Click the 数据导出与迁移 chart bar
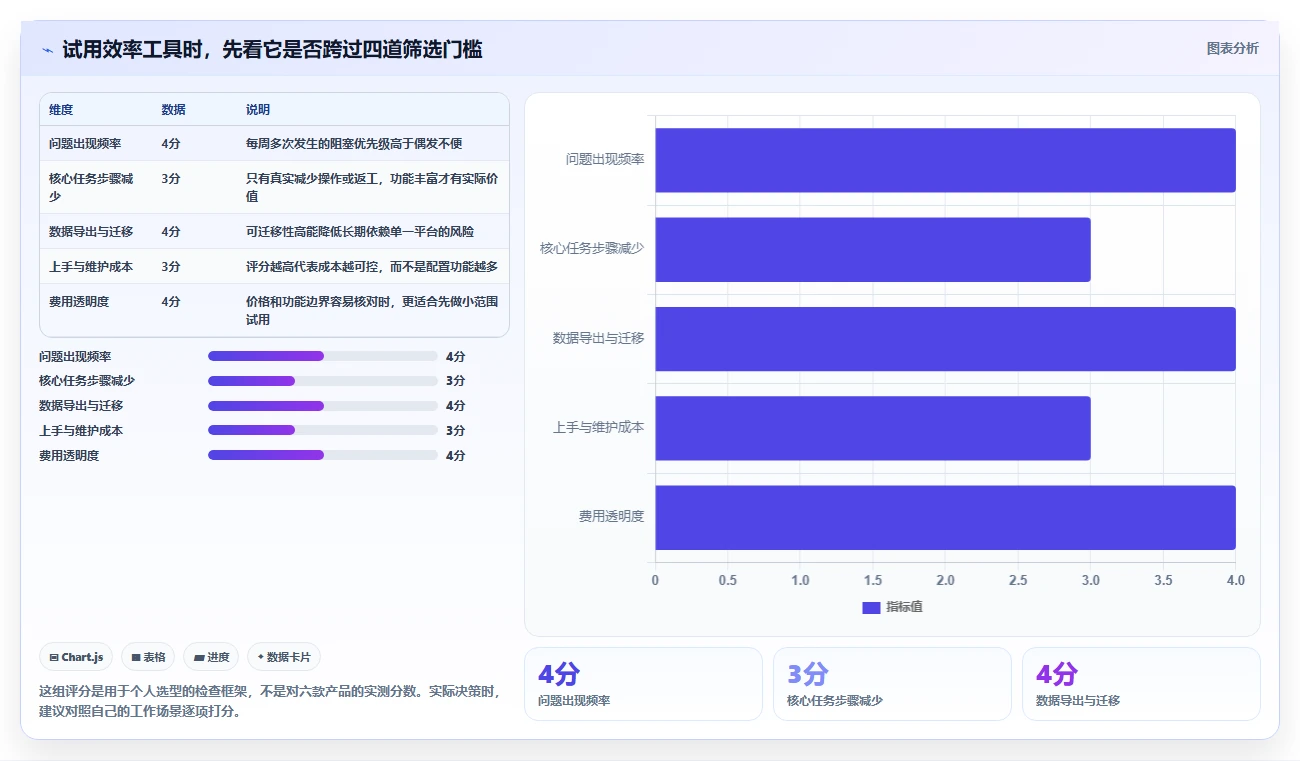 pyautogui.click(x=945, y=339)
